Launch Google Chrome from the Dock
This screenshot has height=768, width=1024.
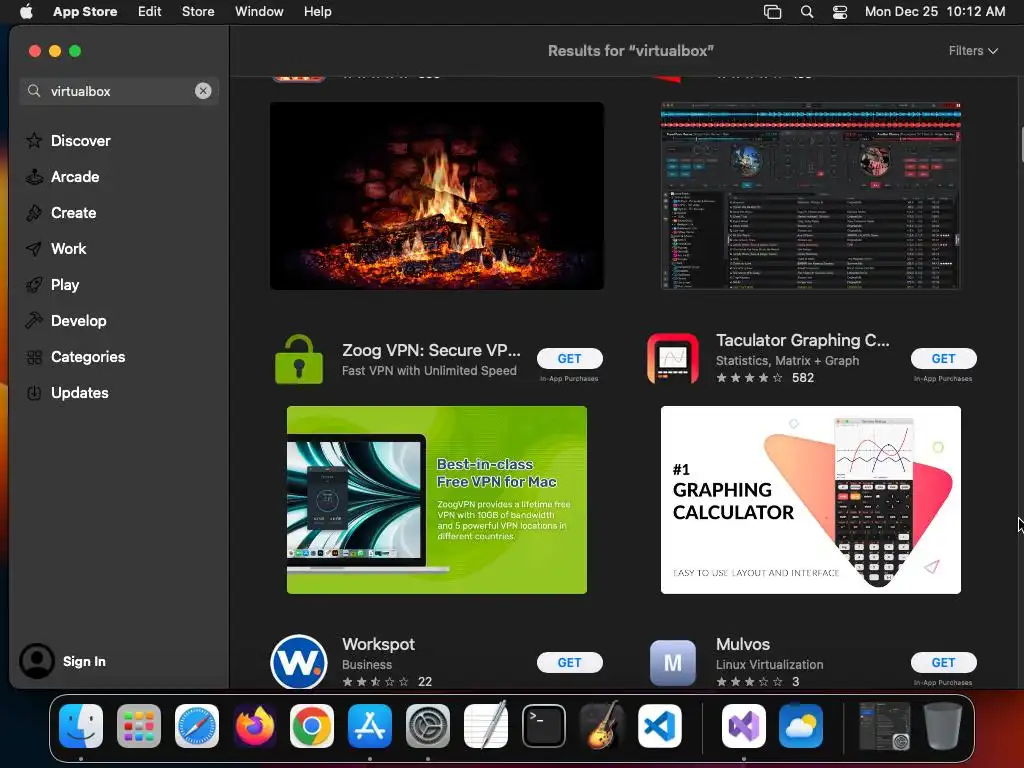click(x=312, y=726)
